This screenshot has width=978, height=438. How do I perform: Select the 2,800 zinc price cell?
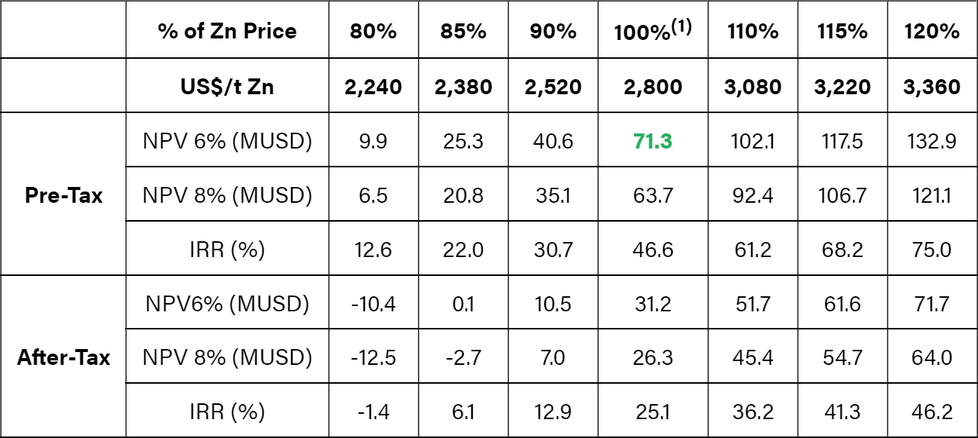(x=651, y=86)
